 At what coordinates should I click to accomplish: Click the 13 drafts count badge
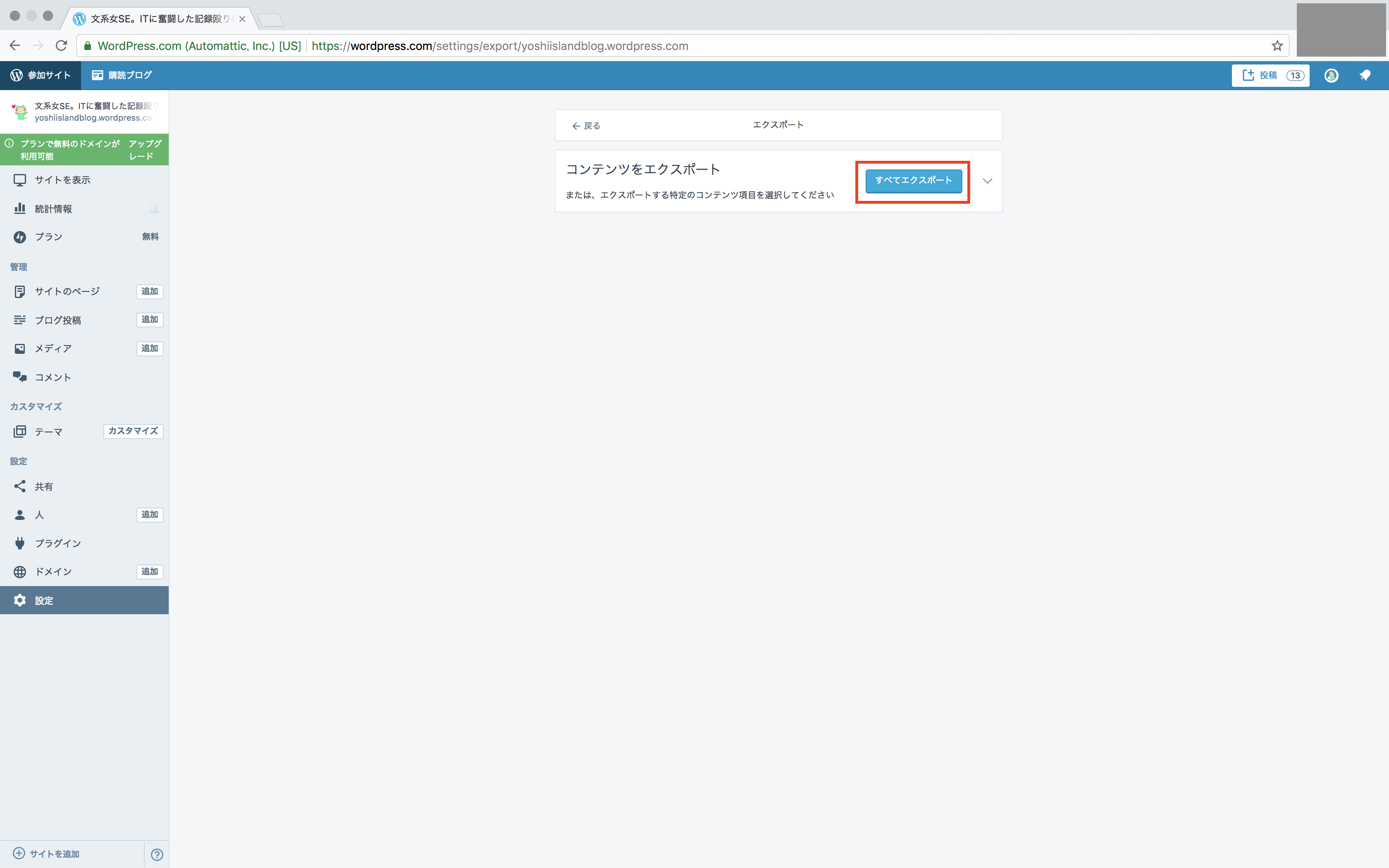1295,75
